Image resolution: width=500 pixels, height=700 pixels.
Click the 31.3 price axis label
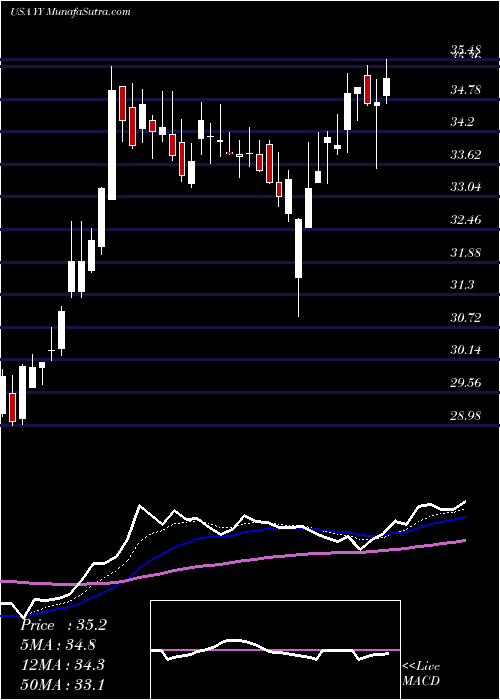click(x=461, y=285)
